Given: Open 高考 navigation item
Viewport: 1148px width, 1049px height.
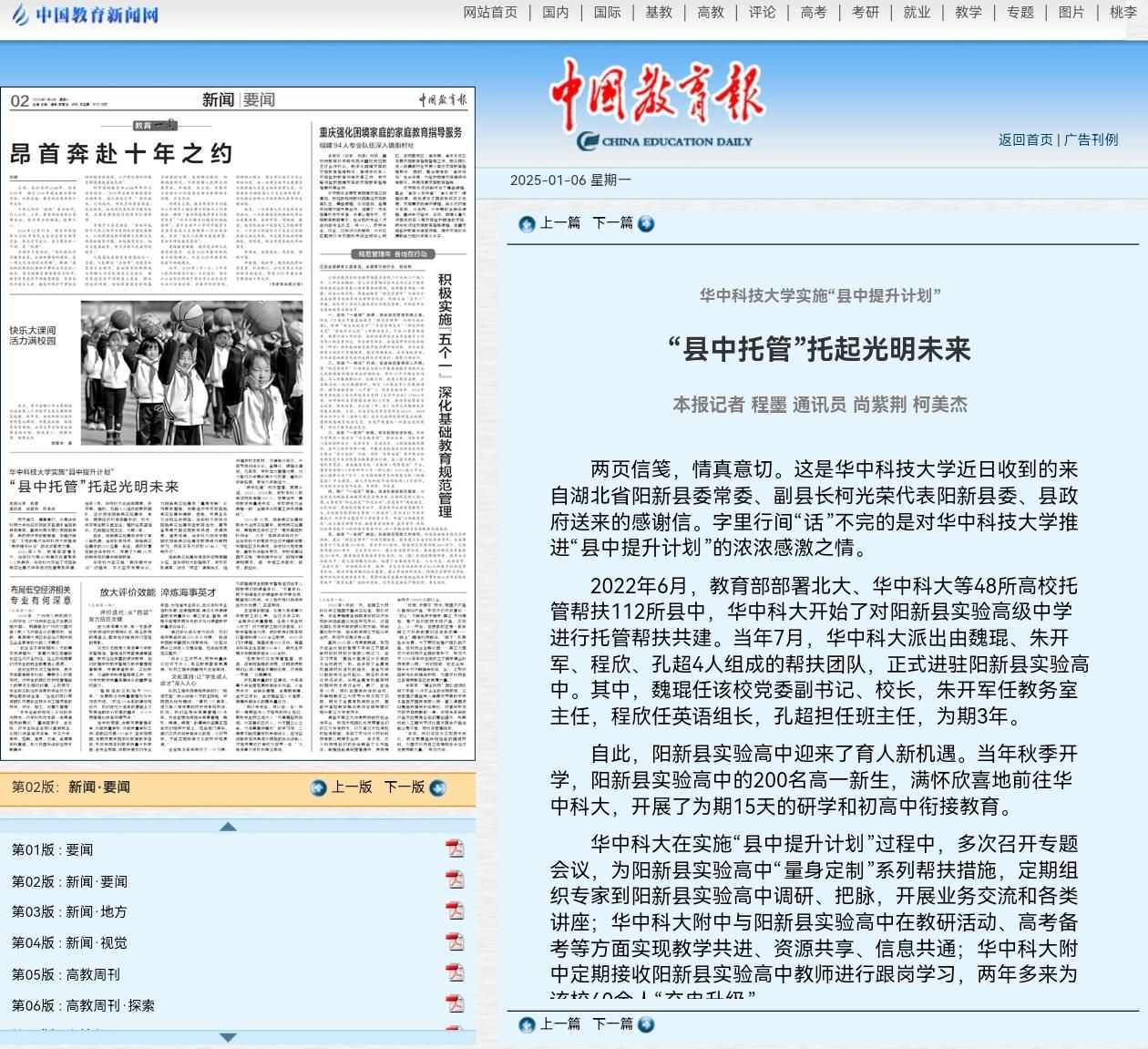Looking at the screenshot, I should pyautogui.click(x=814, y=12).
